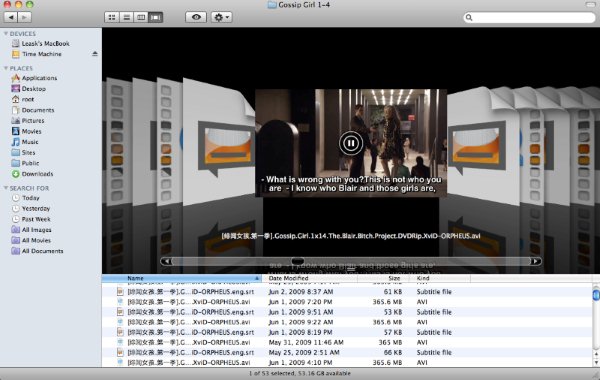This screenshot has height=380, width=600.
Task: Toggle the toolbar with the top-right pill button
Action: click(591, 5)
